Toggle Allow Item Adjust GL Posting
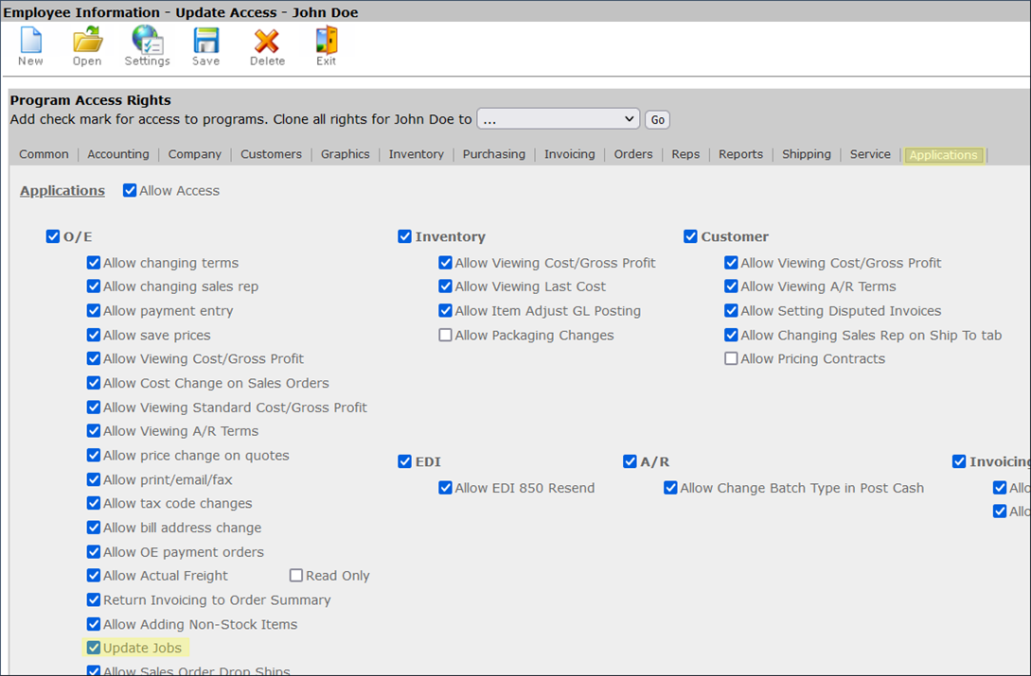This screenshot has height=676, width=1031. (445, 310)
